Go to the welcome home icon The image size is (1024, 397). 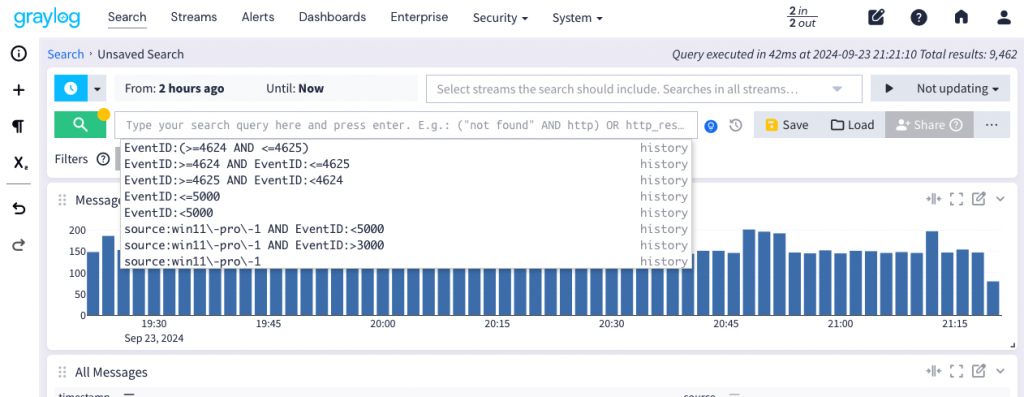[x=961, y=18]
